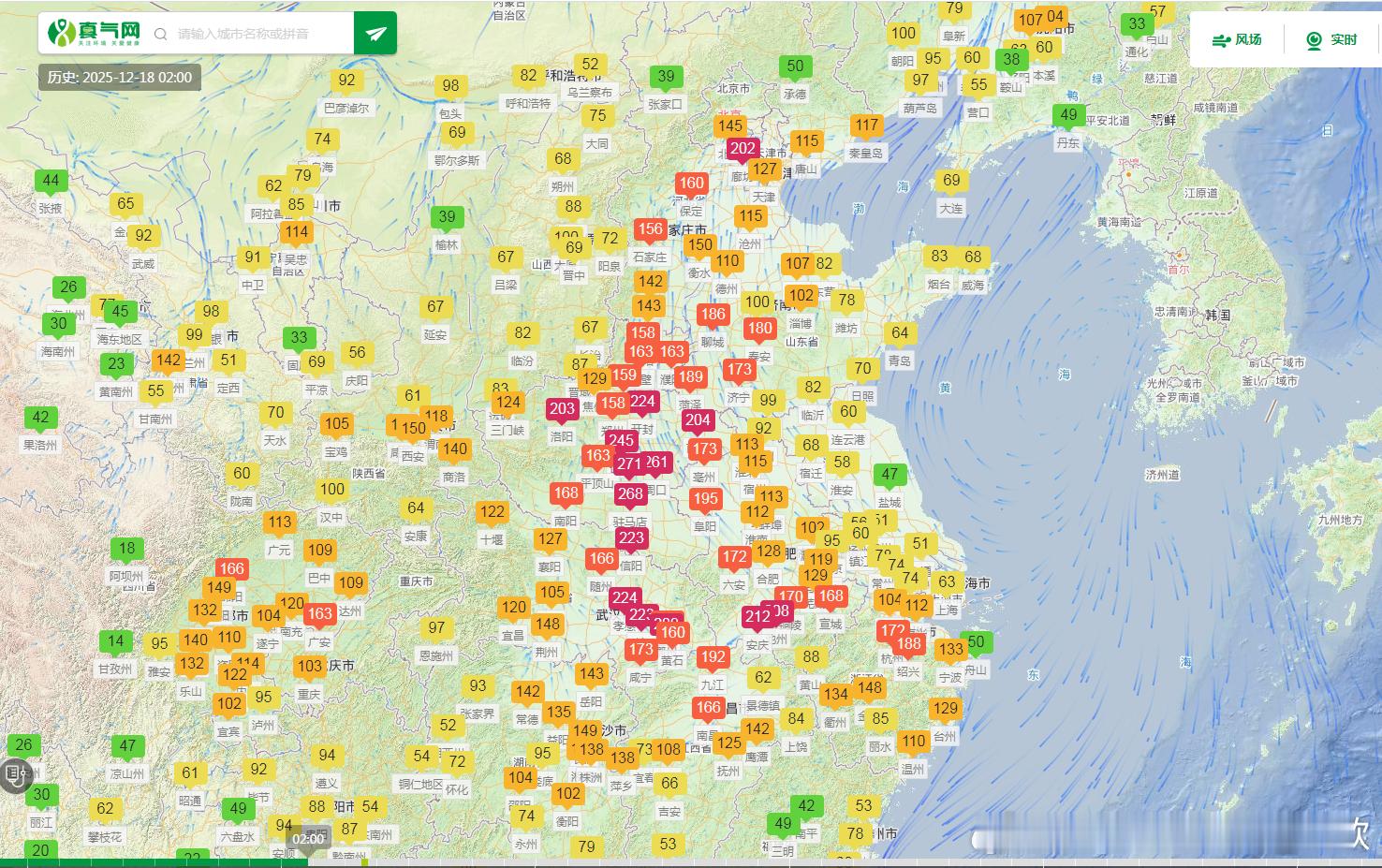Open the dark circular floating icon
The width and height of the screenshot is (1382, 868).
(16, 774)
